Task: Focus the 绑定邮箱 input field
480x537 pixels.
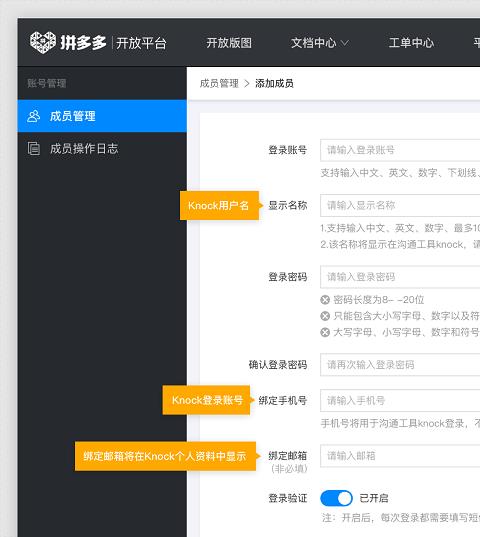Action: (400, 456)
